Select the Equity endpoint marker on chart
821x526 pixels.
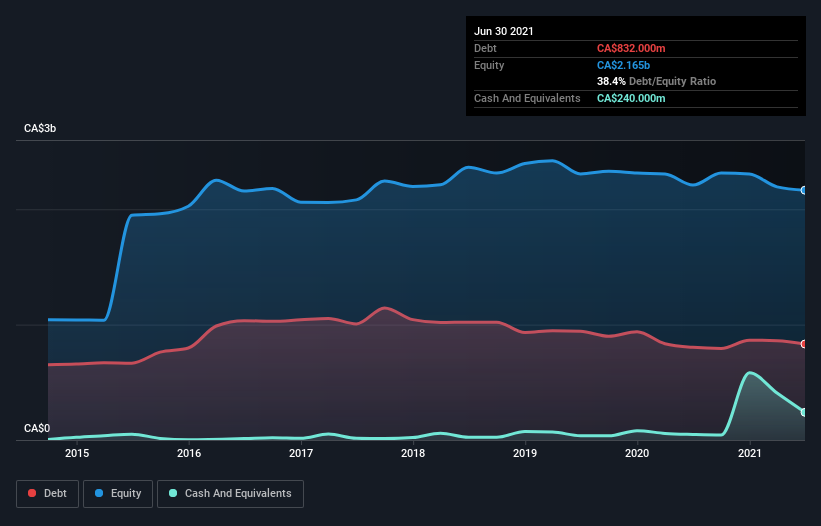pyautogui.click(x=804, y=191)
